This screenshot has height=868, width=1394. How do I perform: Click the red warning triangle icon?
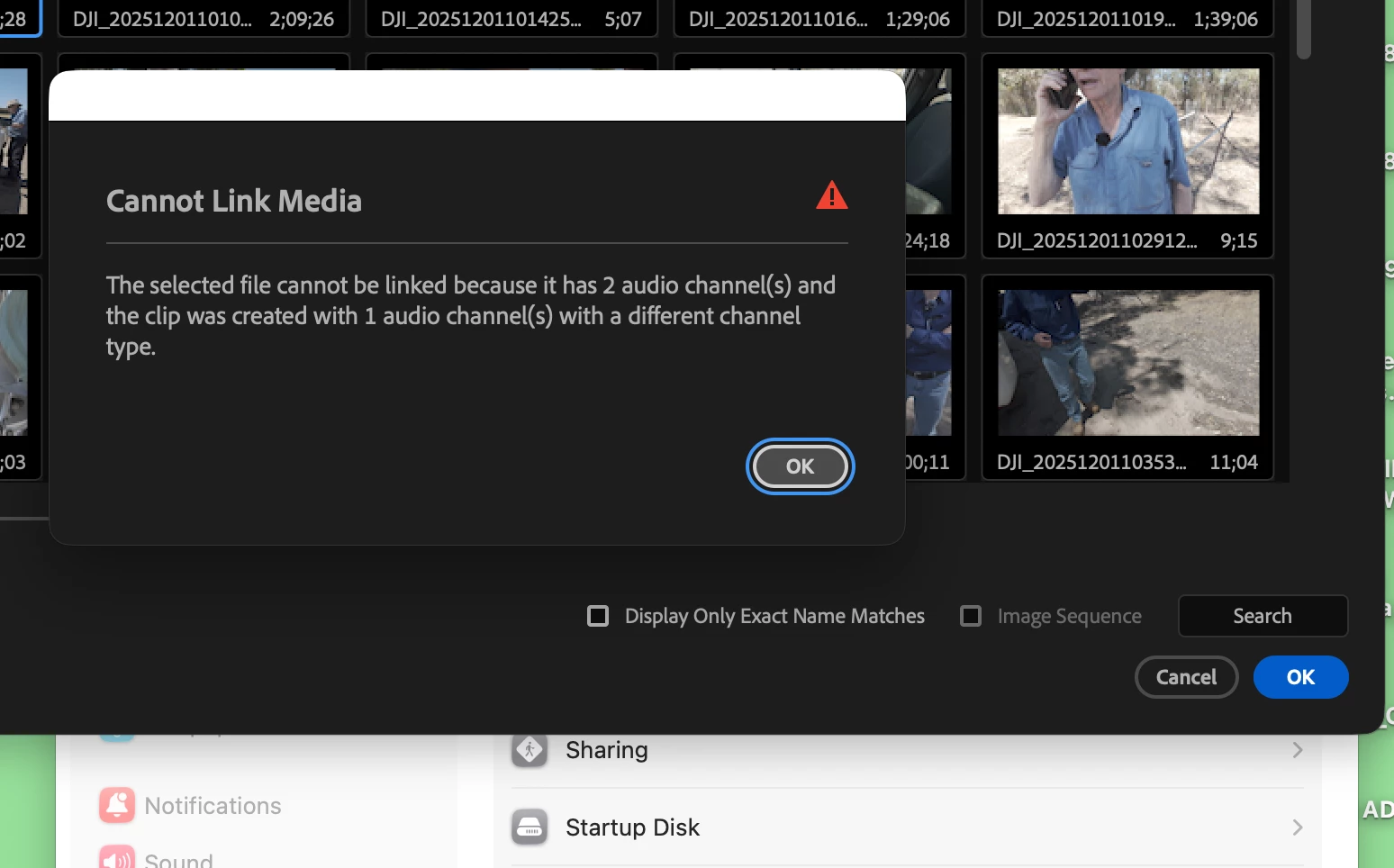tap(831, 194)
